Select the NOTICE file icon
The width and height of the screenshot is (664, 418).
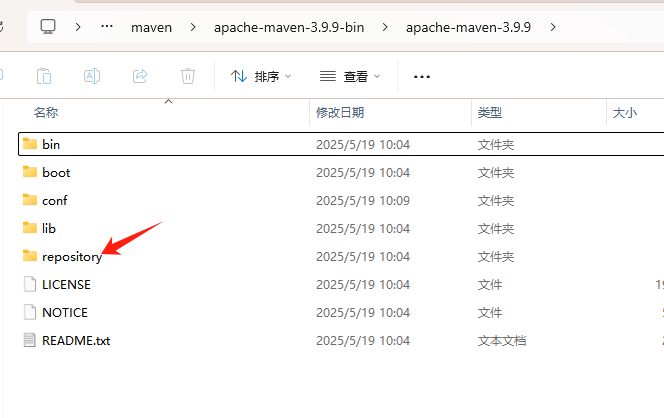[x=30, y=312]
